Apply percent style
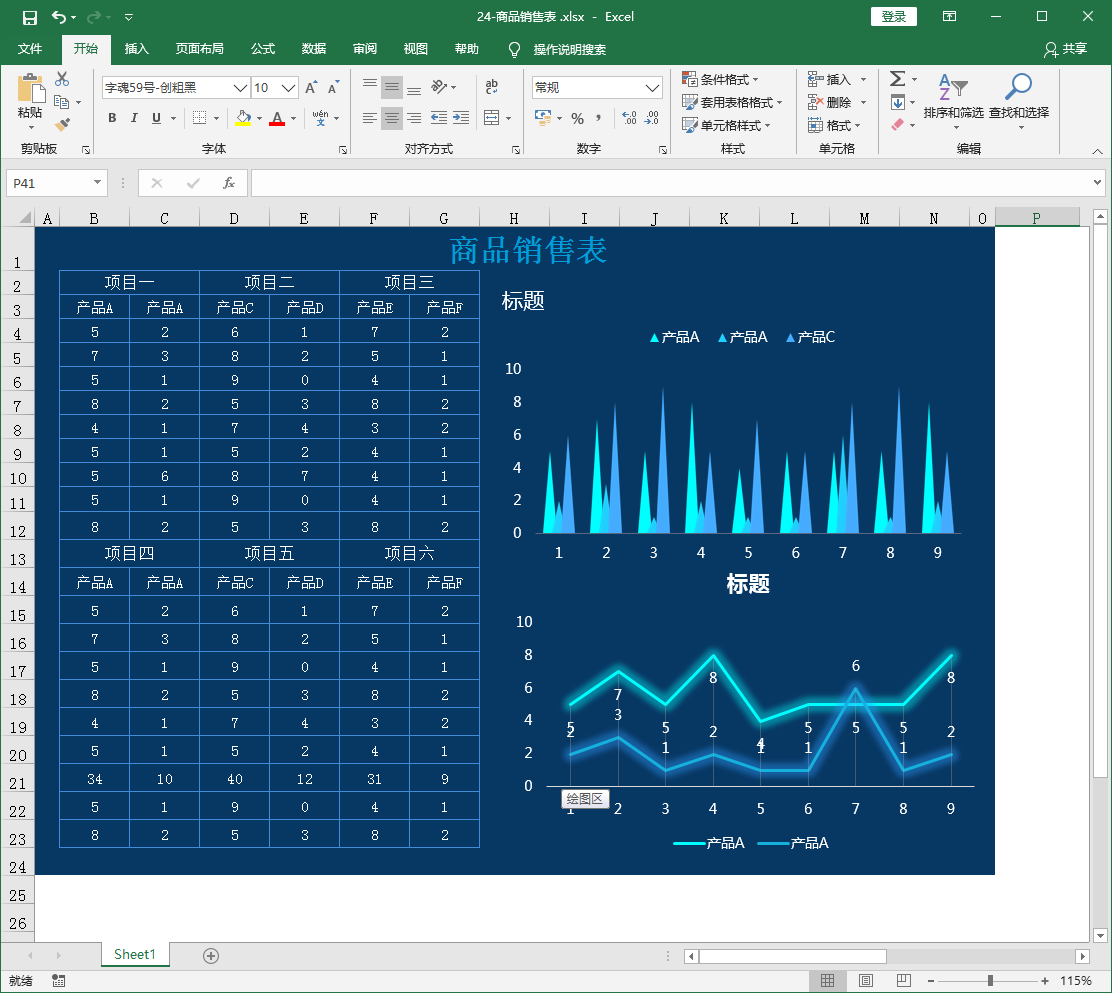The width and height of the screenshot is (1112, 993). pos(578,118)
